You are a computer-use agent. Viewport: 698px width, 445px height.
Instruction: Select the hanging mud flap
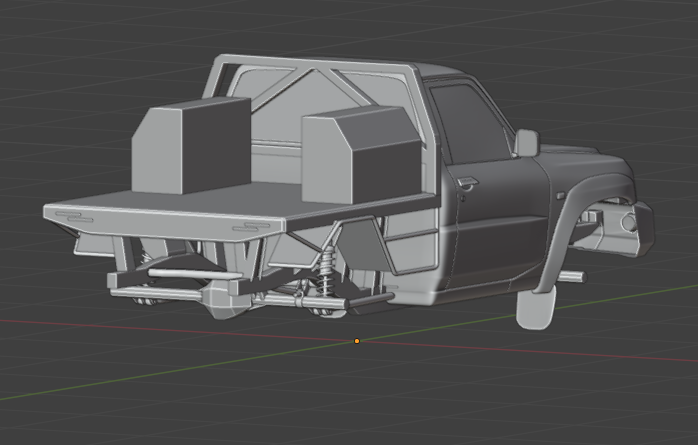(535, 309)
